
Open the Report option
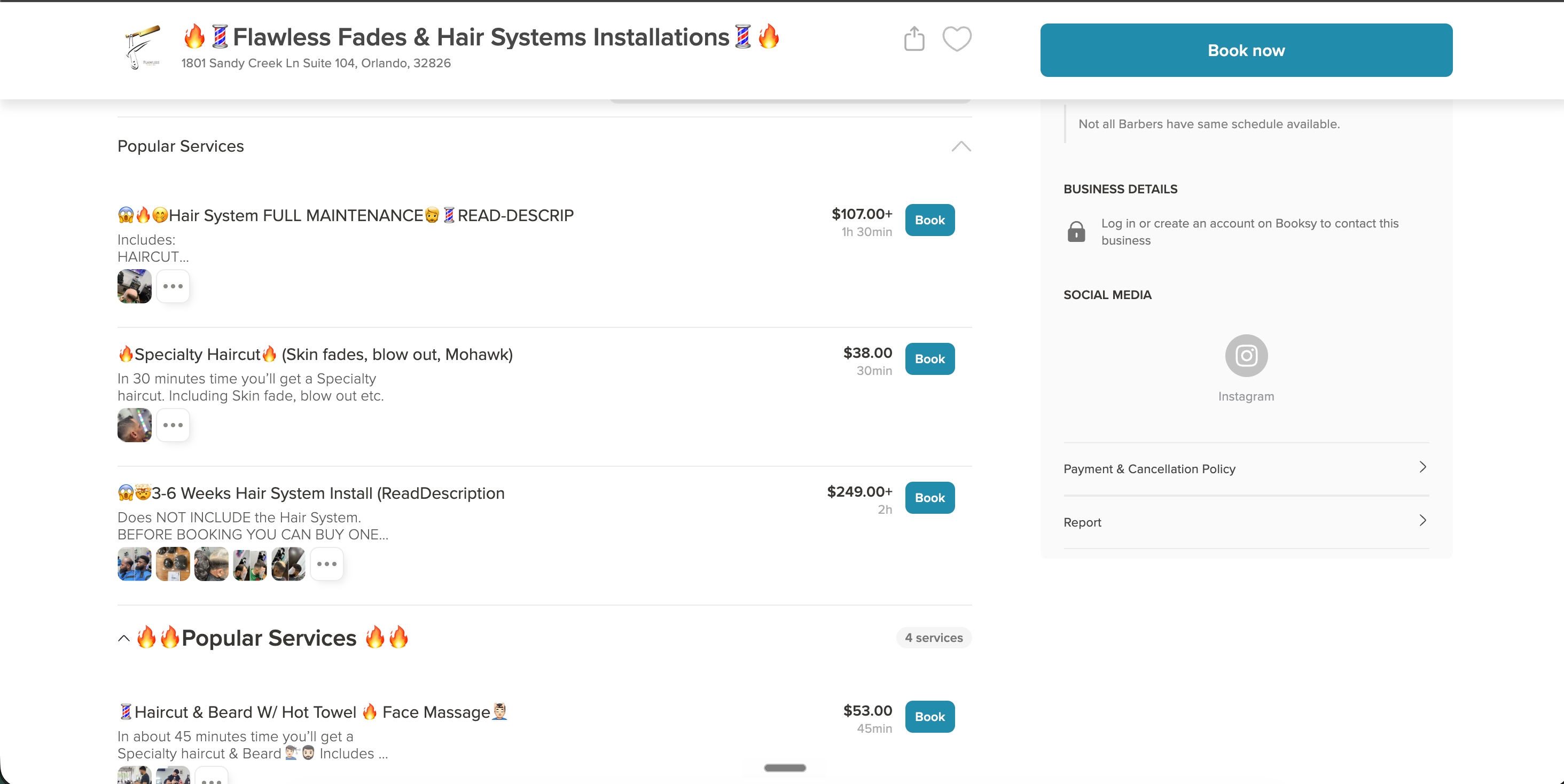pos(1246,522)
